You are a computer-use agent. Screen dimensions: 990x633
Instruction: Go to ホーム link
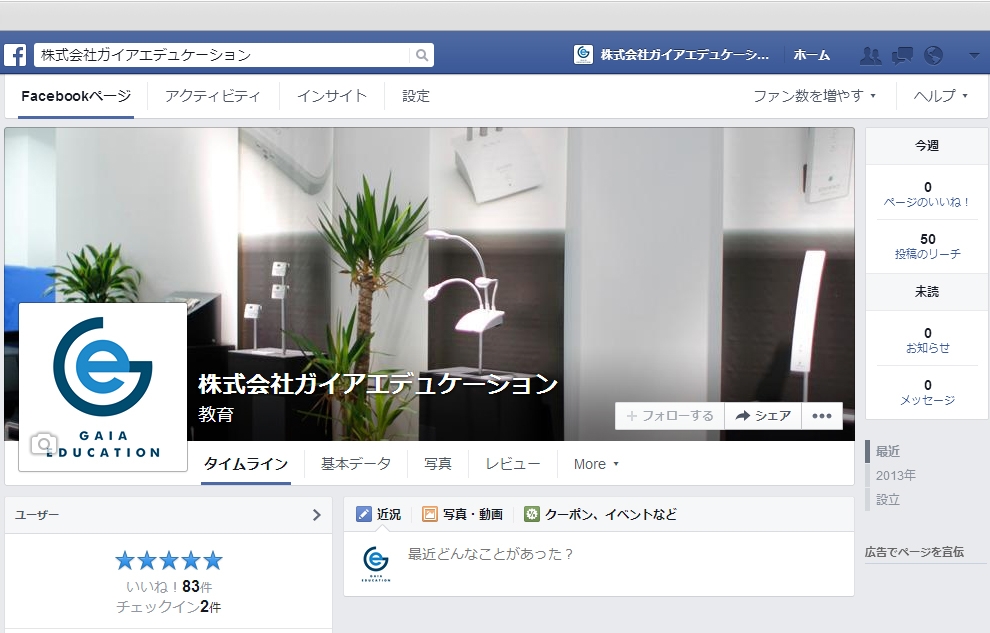tap(811, 55)
